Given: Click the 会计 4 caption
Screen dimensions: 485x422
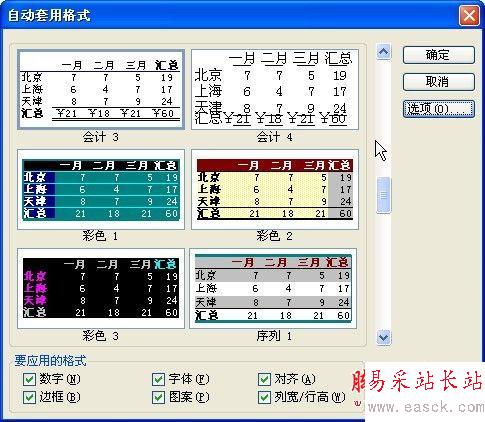Looking at the screenshot, I should coord(275,137).
